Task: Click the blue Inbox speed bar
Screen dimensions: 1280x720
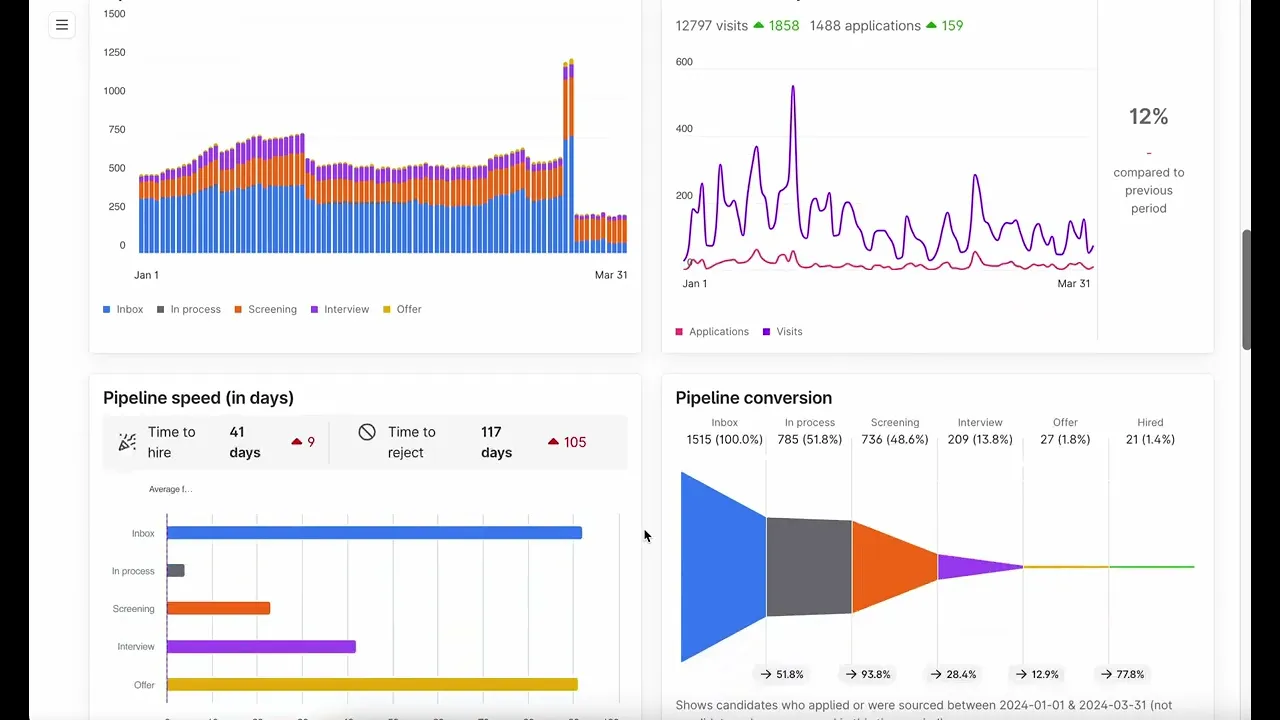Action: 374,533
